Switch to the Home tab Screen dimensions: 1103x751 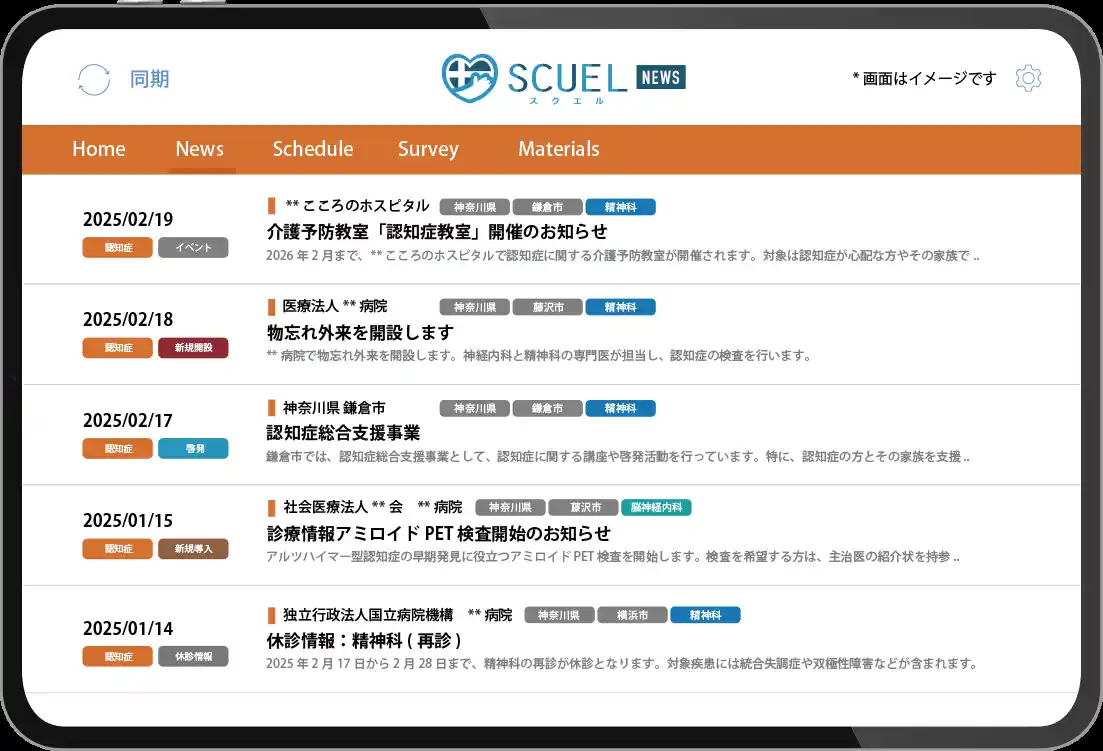pos(98,149)
